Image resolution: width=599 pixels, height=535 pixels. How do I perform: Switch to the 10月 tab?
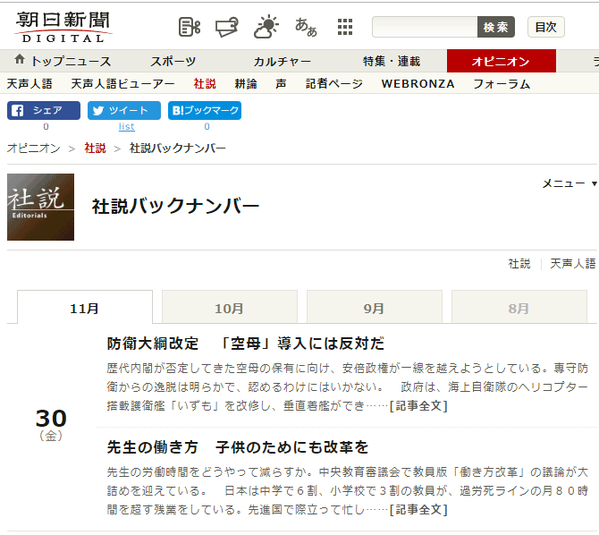click(x=230, y=308)
